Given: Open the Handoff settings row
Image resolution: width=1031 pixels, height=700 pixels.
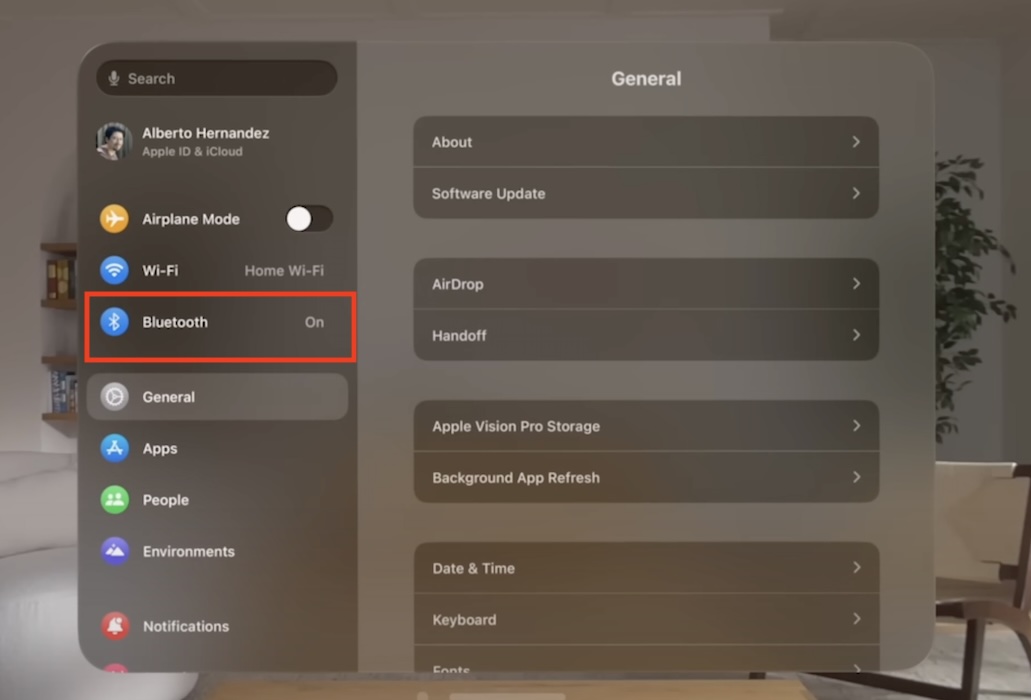Looking at the screenshot, I should pyautogui.click(x=646, y=335).
